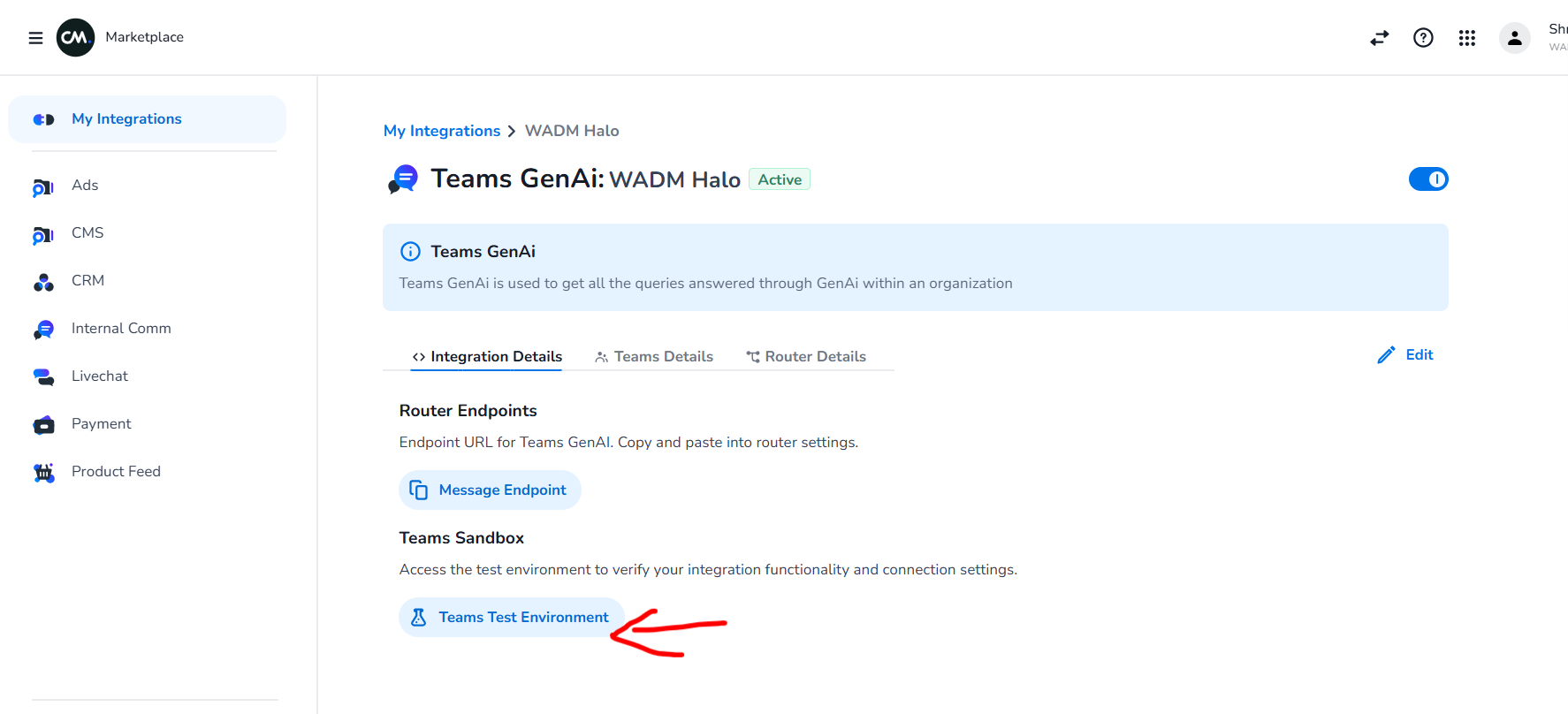Screen dimensions: 1568x714
Task: Click the Payment wallet icon
Action: (43, 425)
